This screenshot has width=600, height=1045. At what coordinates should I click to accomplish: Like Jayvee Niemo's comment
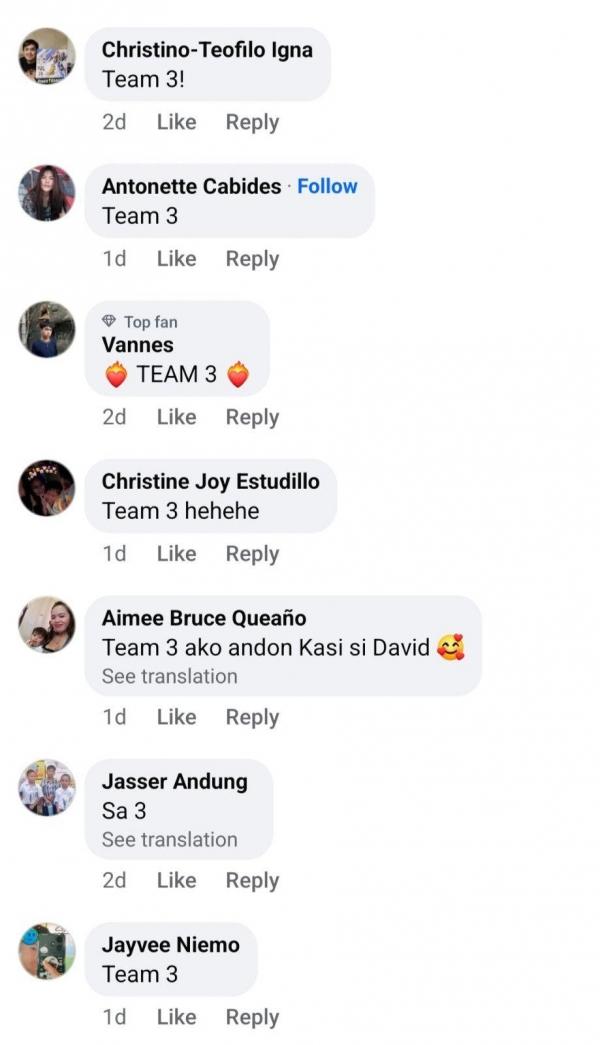coord(177,1017)
